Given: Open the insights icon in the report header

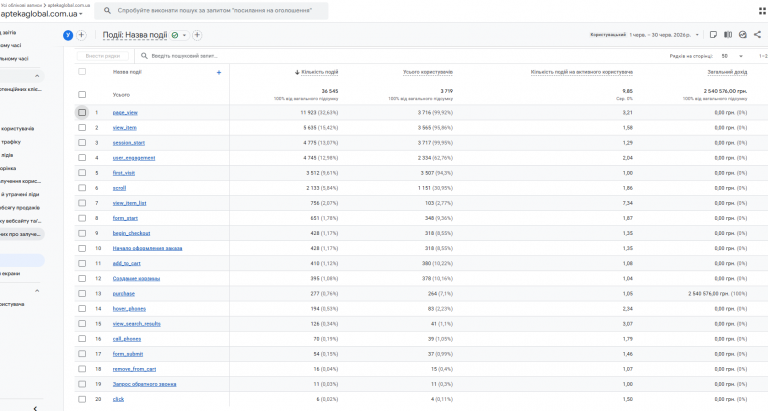Looking at the screenshot, I should 743,35.
